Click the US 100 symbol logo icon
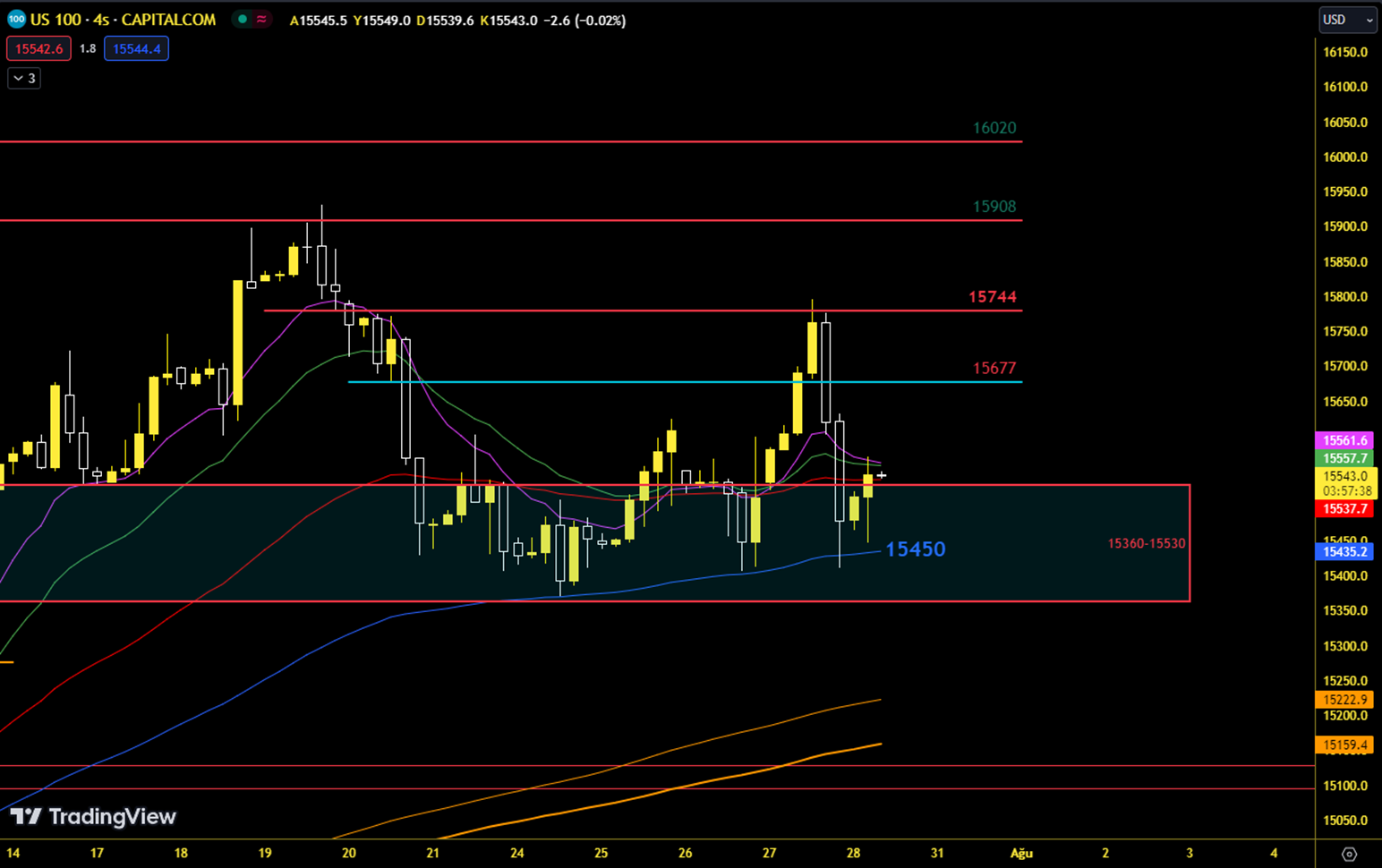The height and width of the screenshot is (868, 1382). 16,20
